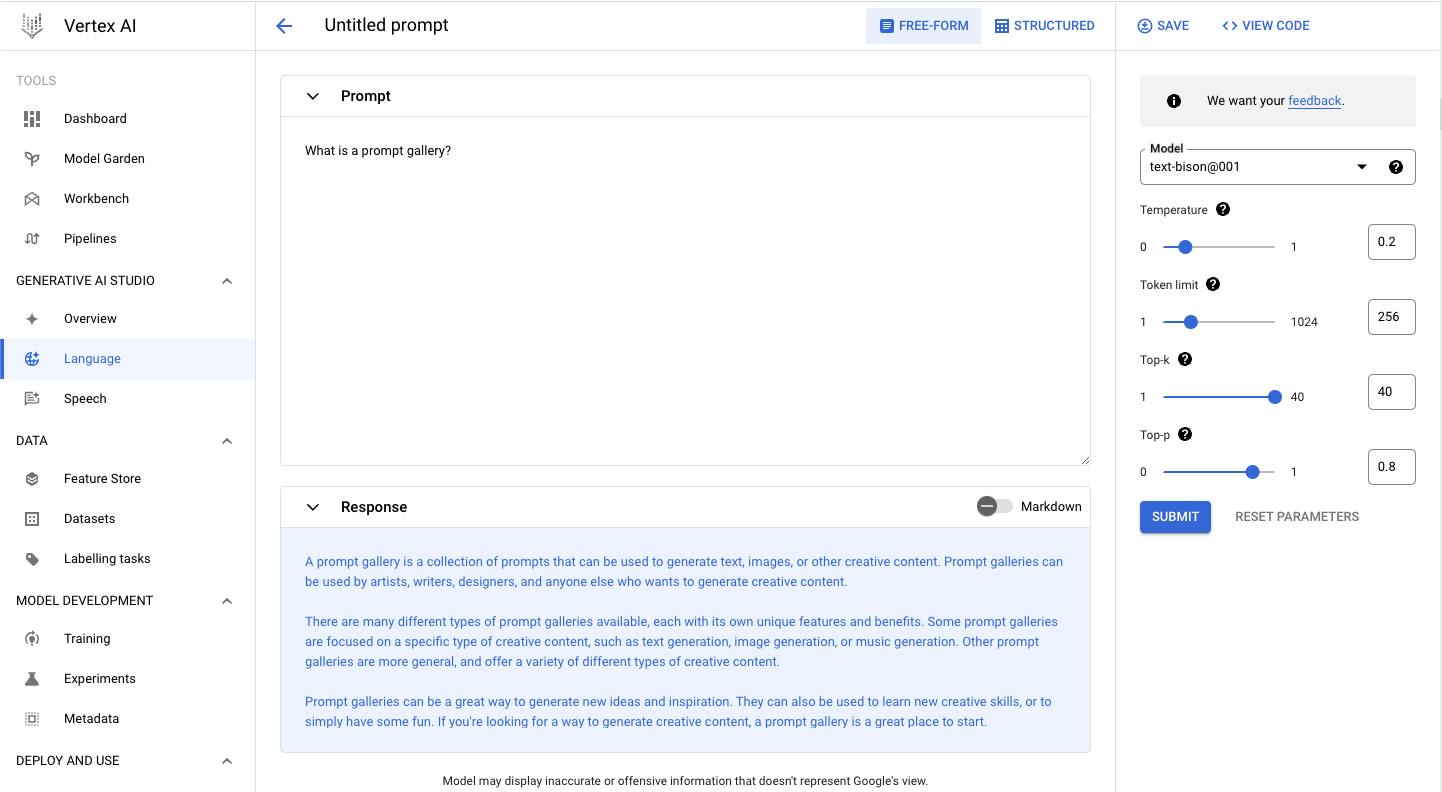
Task: Click the Submit button
Action: click(x=1175, y=517)
